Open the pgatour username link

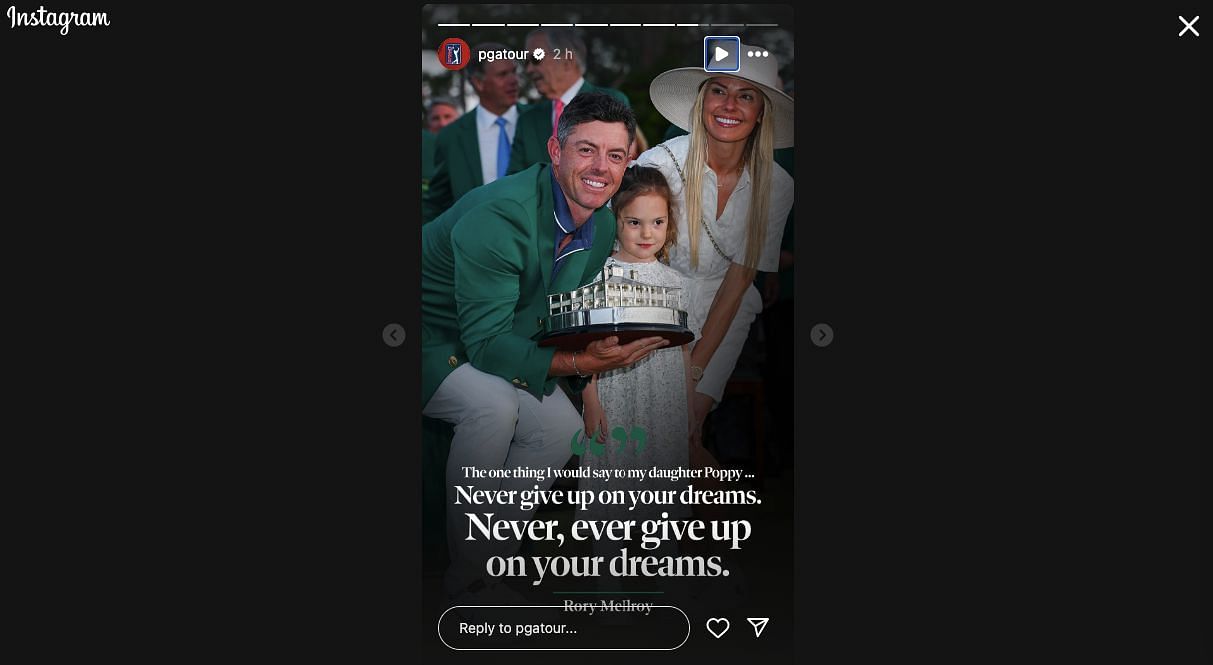pyautogui.click(x=503, y=54)
